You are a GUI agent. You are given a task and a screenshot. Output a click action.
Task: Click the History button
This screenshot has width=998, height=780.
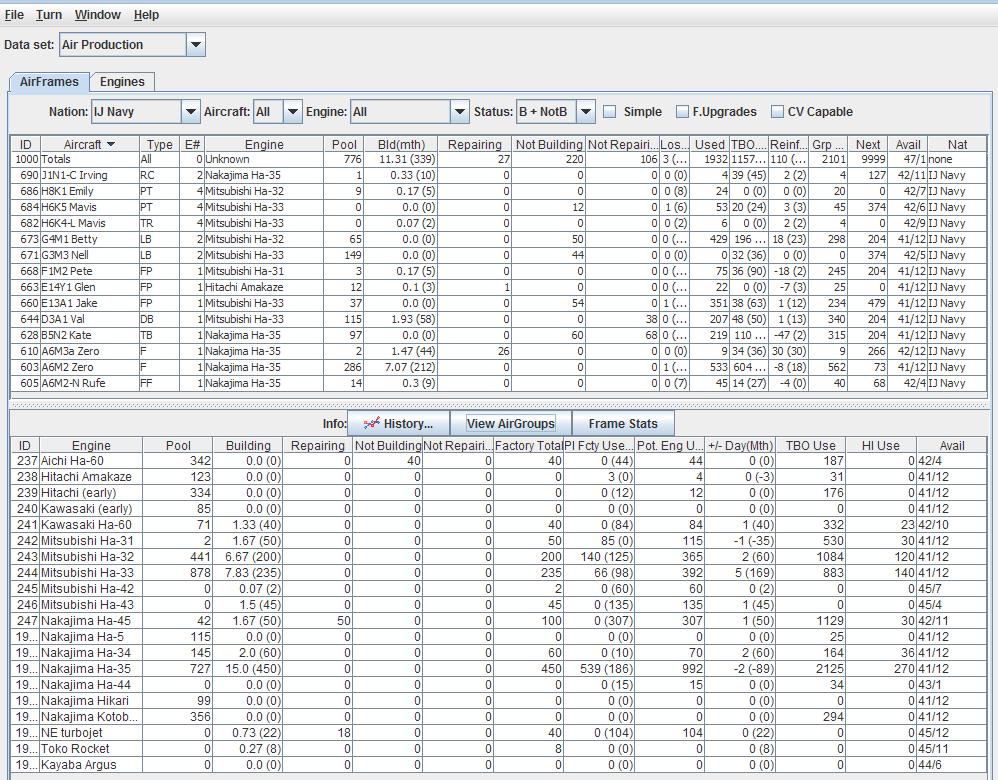coord(398,423)
